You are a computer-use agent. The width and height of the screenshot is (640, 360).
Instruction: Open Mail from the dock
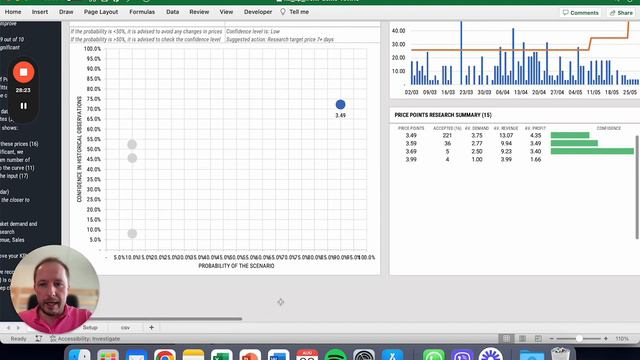click(136, 355)
